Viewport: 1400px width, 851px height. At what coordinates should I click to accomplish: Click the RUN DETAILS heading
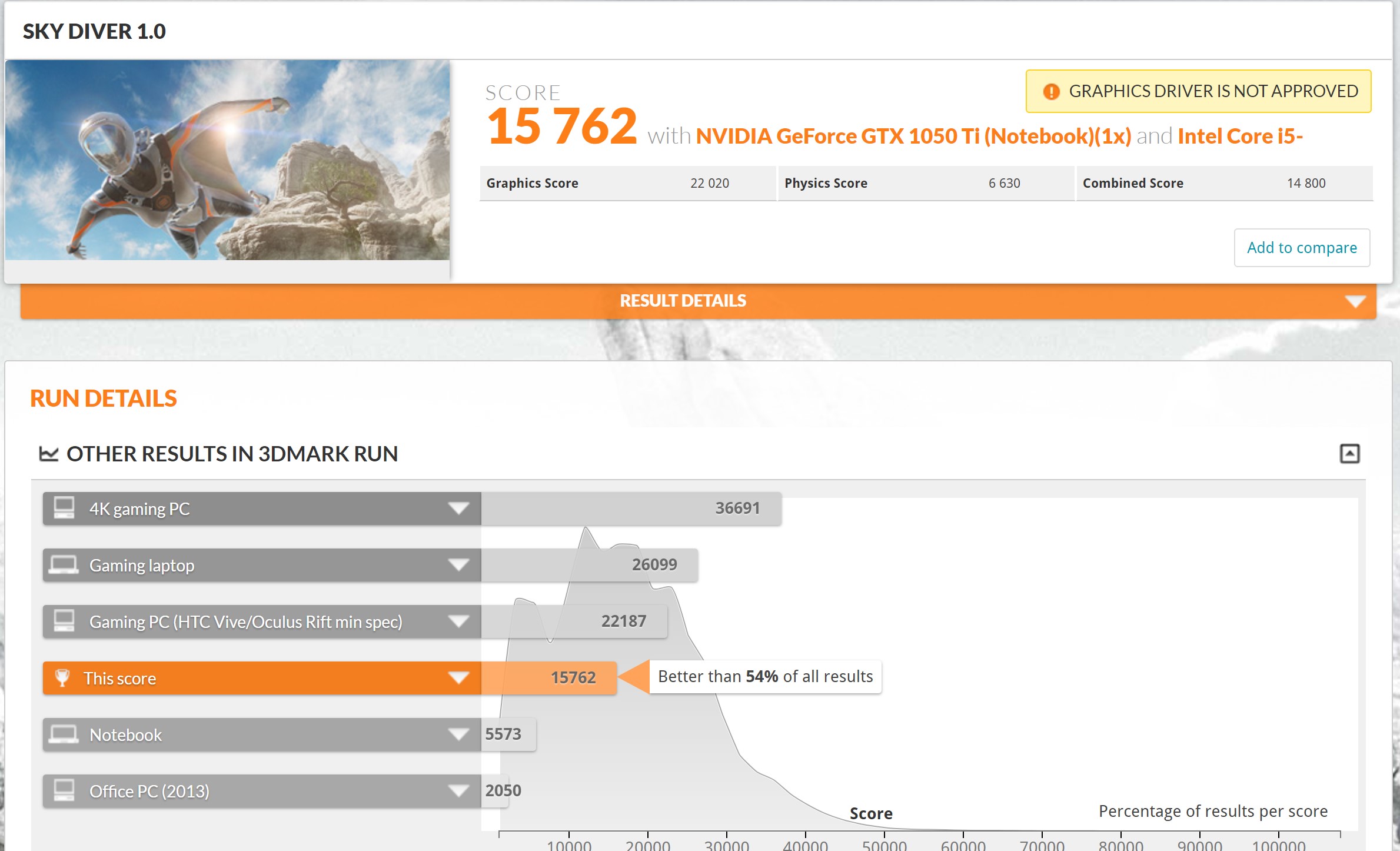(x=104, y=398)
